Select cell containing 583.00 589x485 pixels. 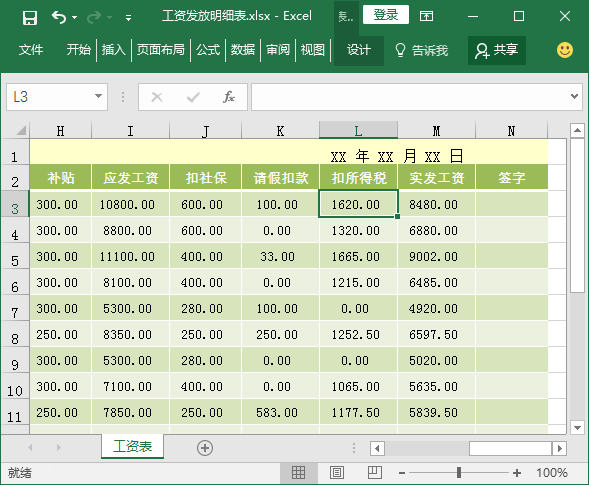[280, 412]
